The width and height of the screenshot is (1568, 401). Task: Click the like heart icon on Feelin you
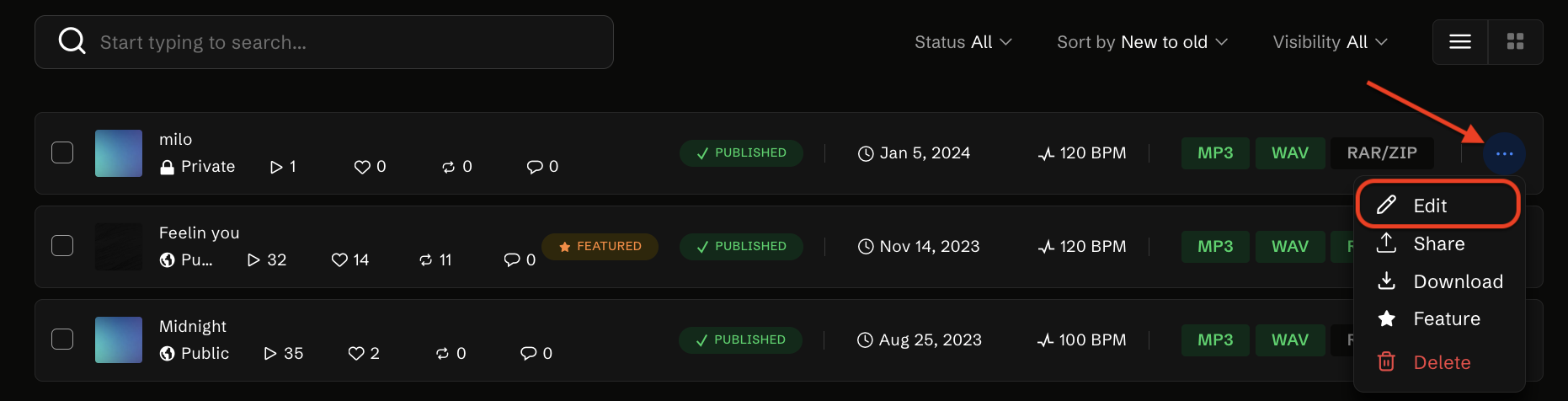pos(339,260)
